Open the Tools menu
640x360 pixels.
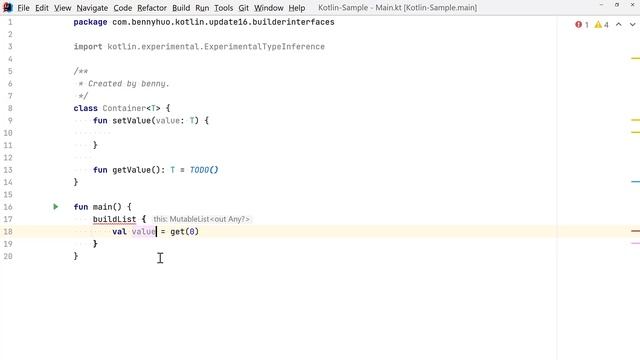tap(224, 8)
